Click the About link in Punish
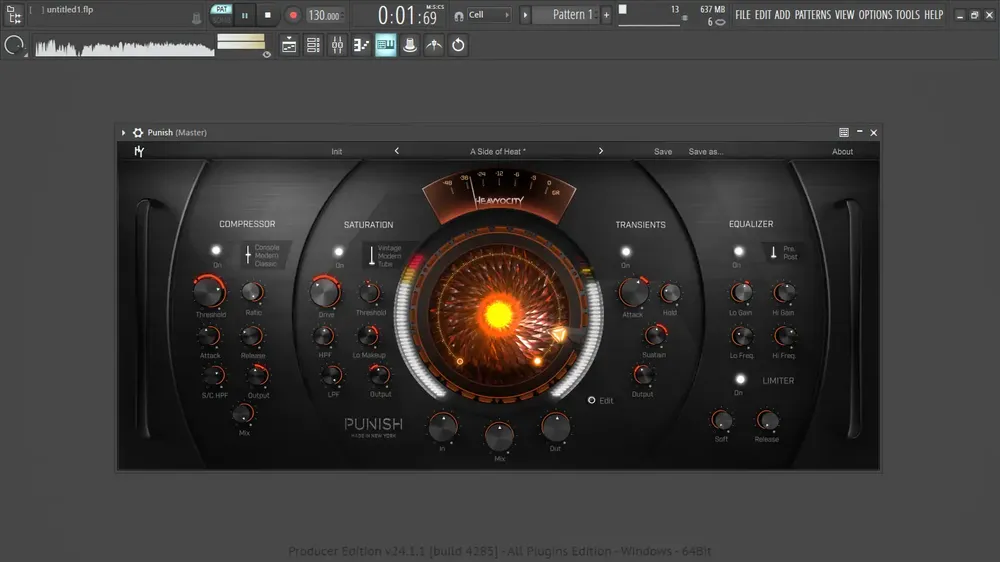1000x562 pixels. (842, 152)
